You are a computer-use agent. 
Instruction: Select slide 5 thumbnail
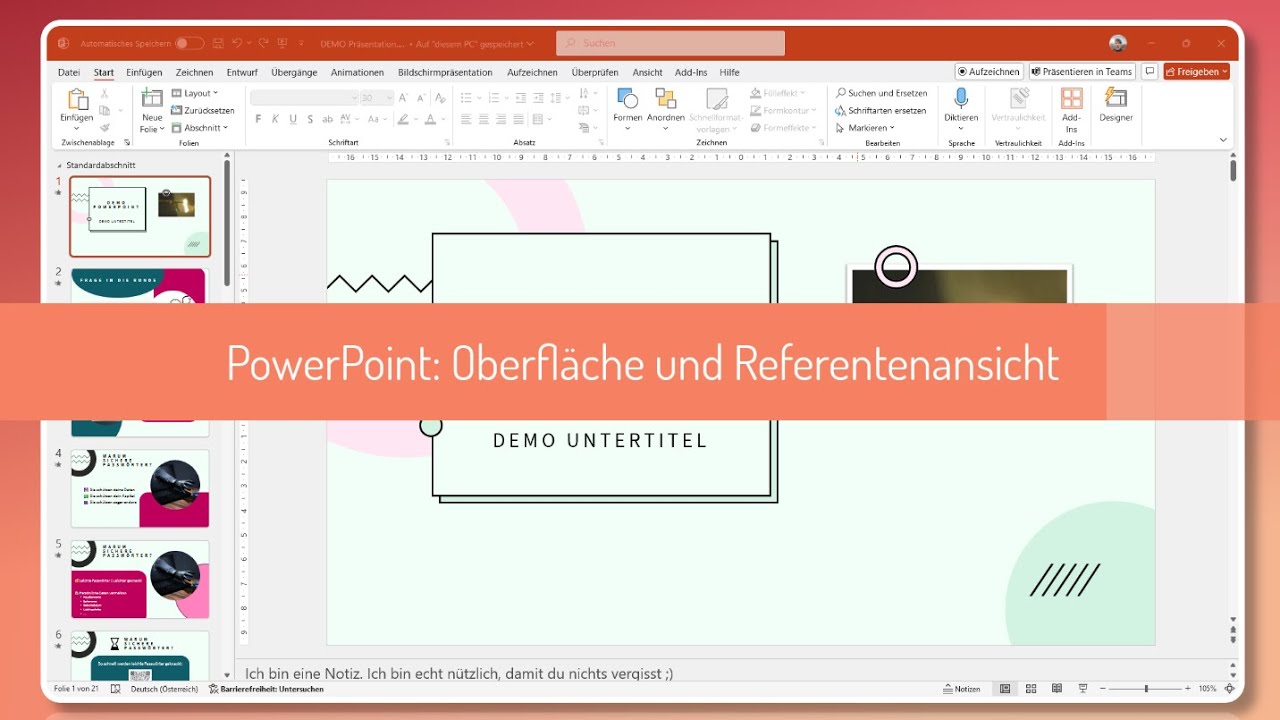tap(140, 579)
